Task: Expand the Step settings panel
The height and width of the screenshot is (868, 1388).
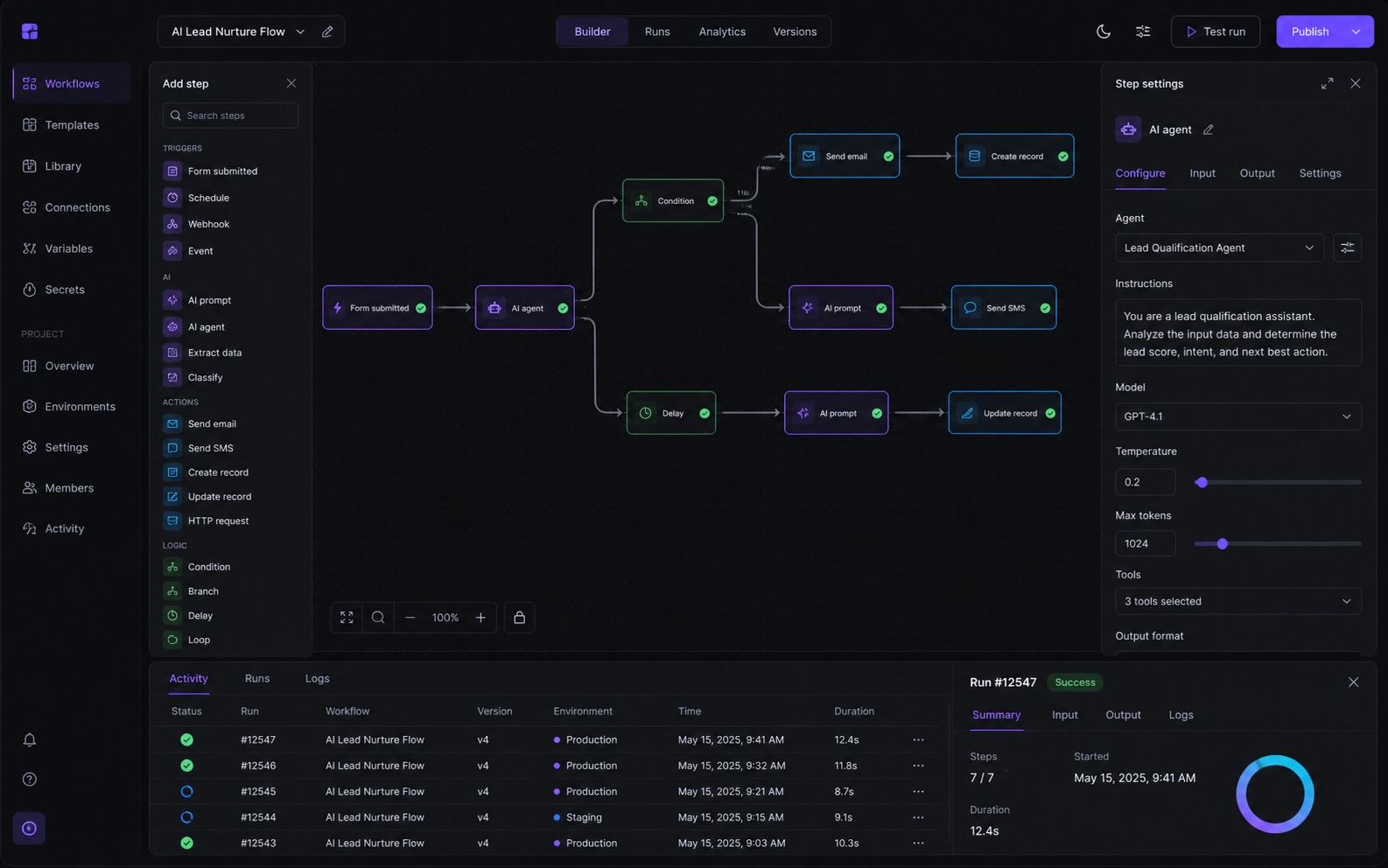Action: click(1328, 83)
